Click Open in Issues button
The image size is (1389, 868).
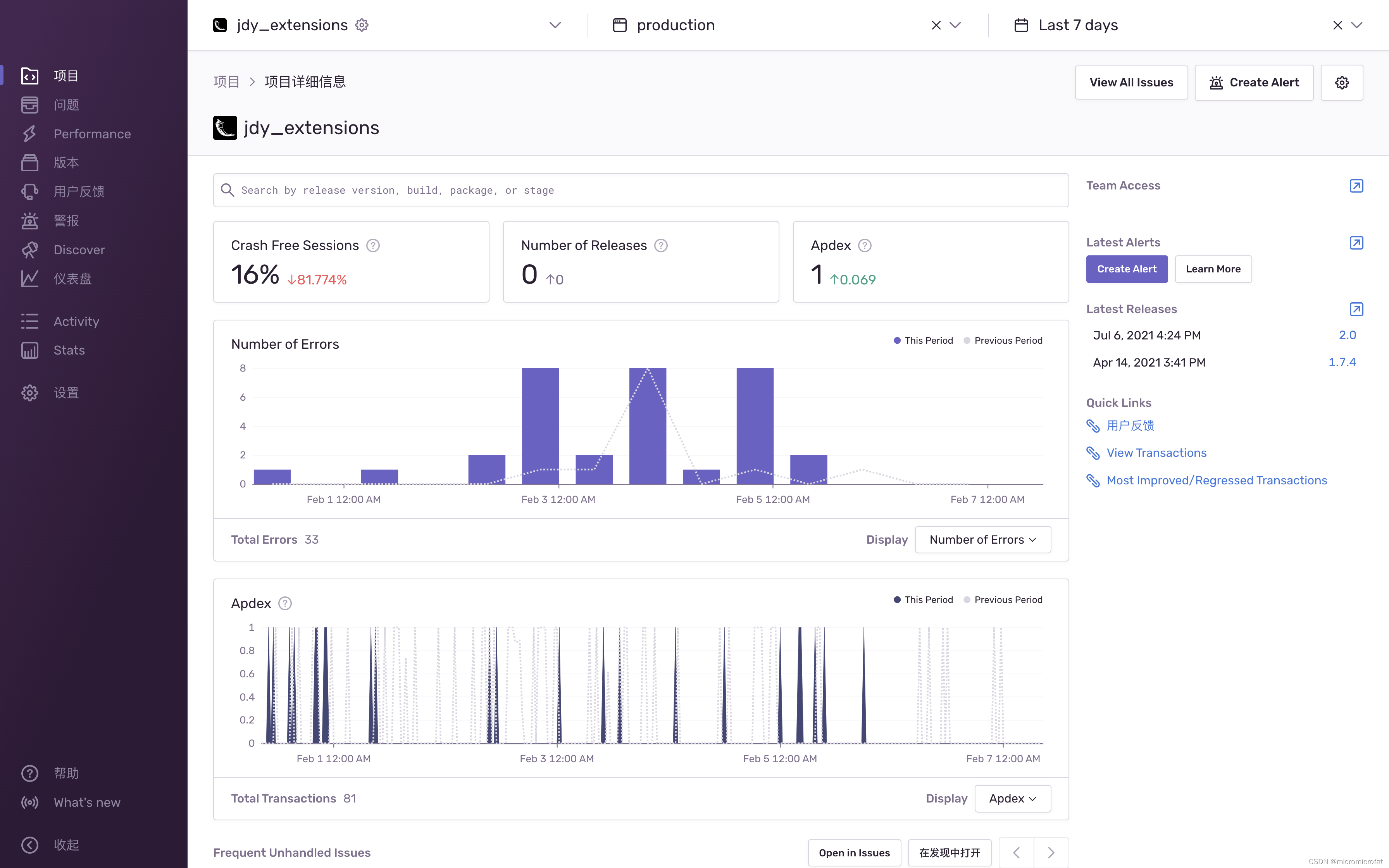coord(854,852)
